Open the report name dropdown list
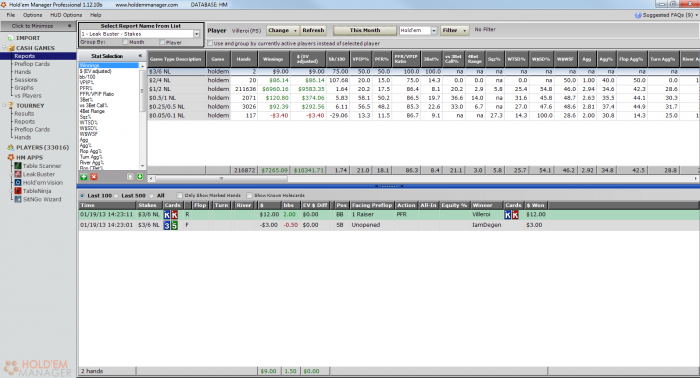The image size is (700, 378). (x=196, y=34)
